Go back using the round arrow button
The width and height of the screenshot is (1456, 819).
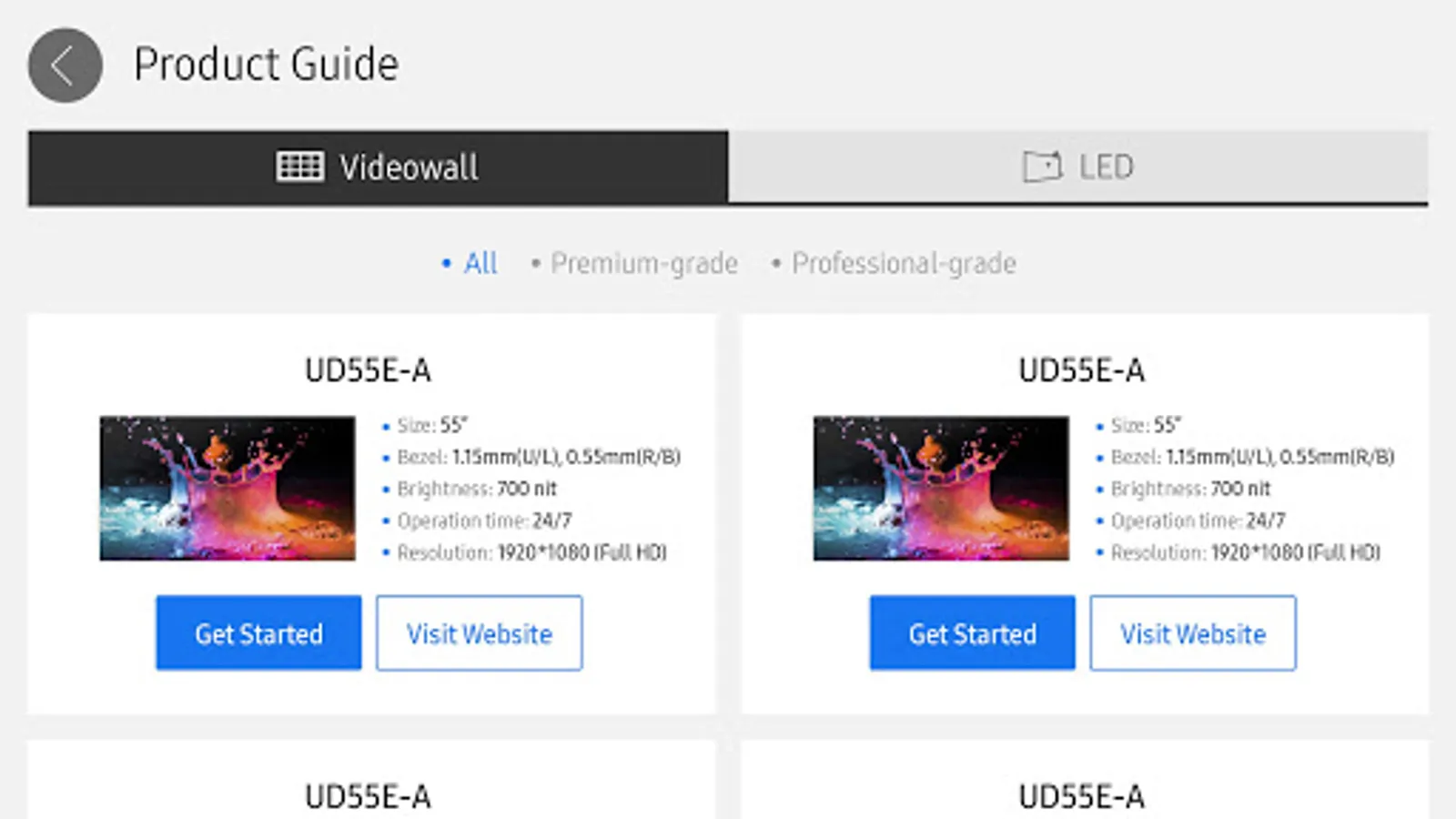pyautogui.click(x=65, y=65)
